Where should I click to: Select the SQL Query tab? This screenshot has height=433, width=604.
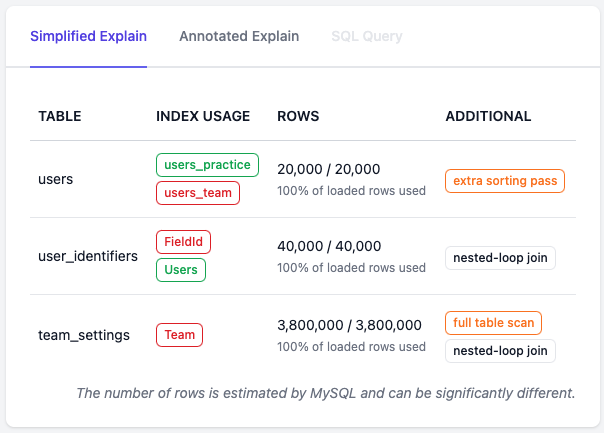(367, 36)
